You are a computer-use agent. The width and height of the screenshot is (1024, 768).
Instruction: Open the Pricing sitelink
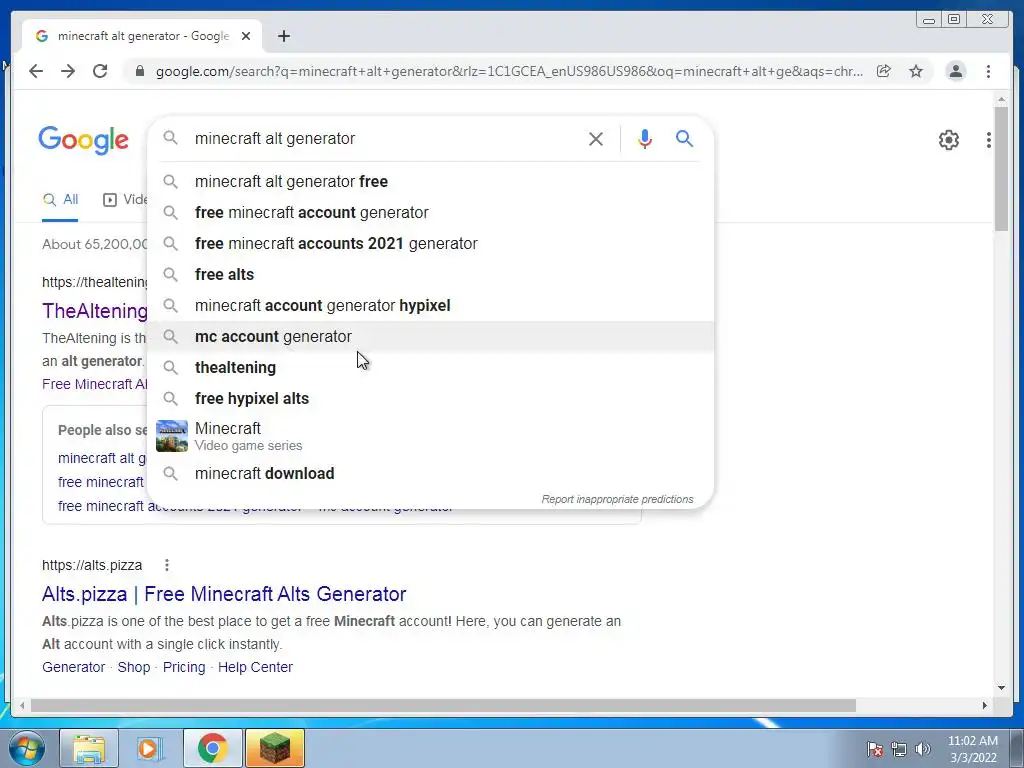(184, 667)
